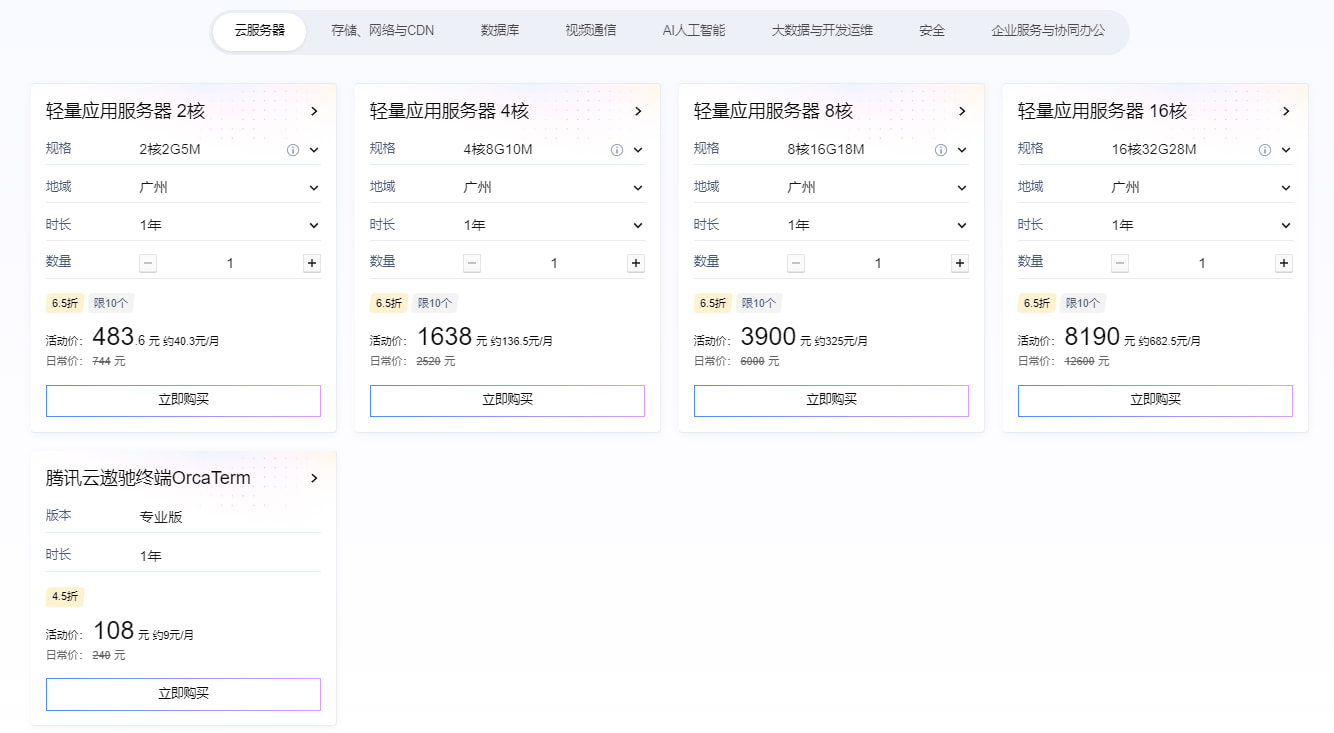Viewport: 1334px width, 733px height.
Task: Buy the 16核 server with 立即购买
Action: pyautogui.click(x=1155, y=400)
